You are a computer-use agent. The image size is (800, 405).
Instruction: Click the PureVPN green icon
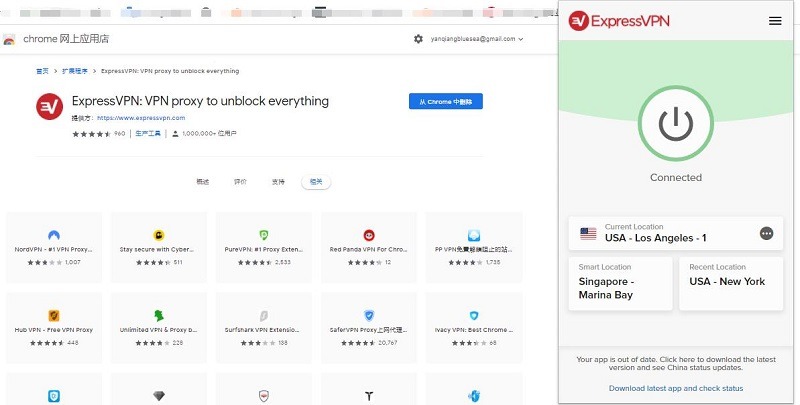[264, 235]
